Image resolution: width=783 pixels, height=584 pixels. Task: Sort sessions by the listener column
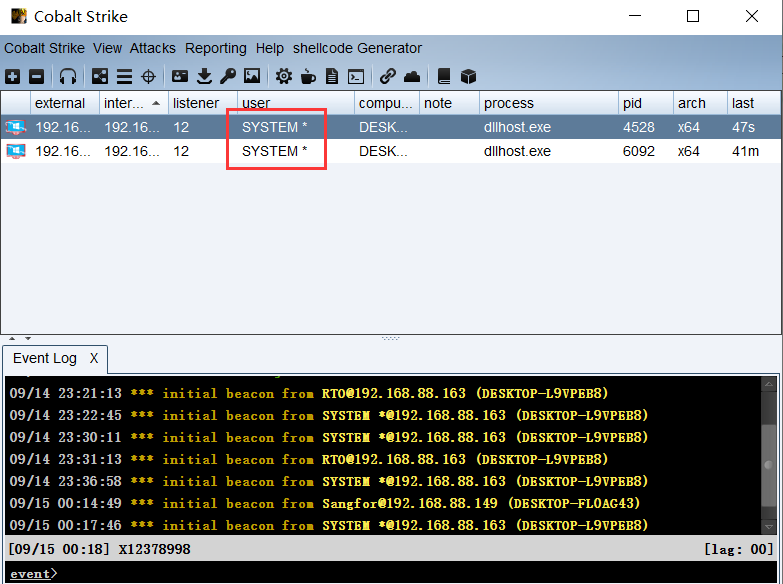[203, 103]
